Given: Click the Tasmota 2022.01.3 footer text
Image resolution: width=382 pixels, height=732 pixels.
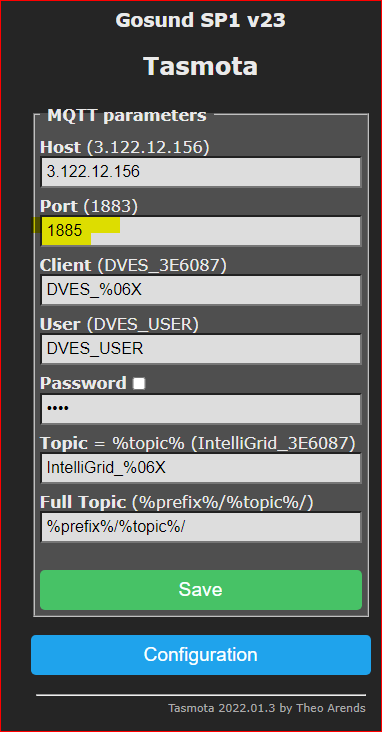Looking at the screenshot, I should point(267,708).
